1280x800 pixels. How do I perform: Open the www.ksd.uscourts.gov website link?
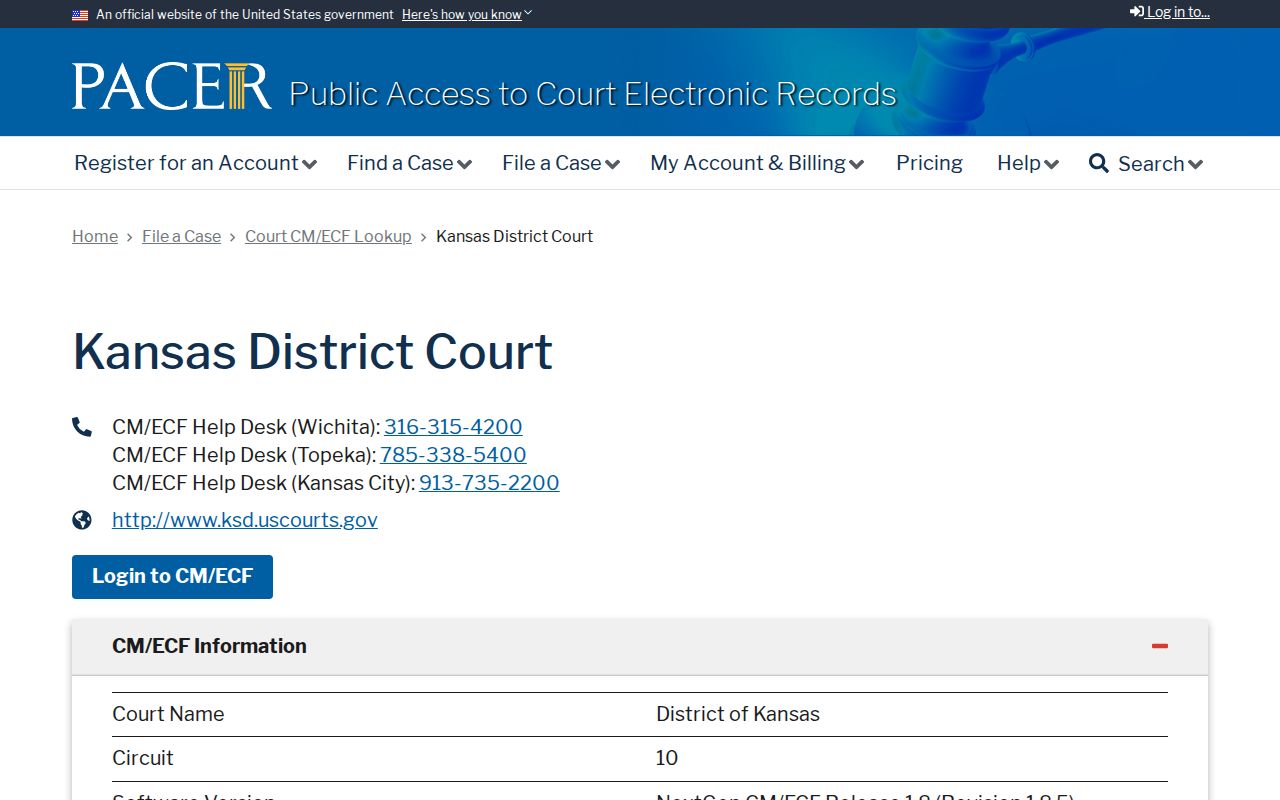(x=245, y=520)
